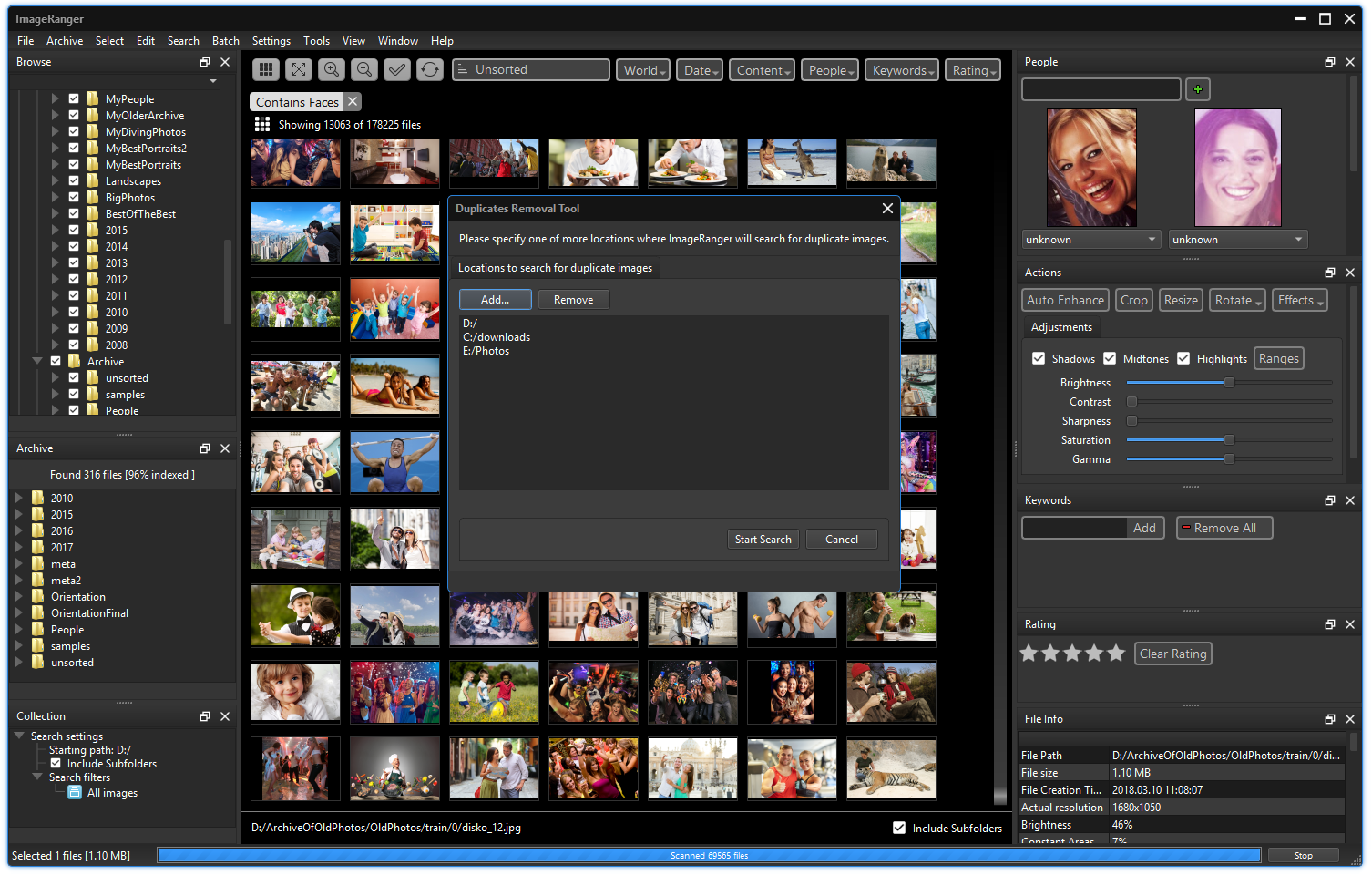Open the Tools menu

pyautogui.click(x=316, y=41)
